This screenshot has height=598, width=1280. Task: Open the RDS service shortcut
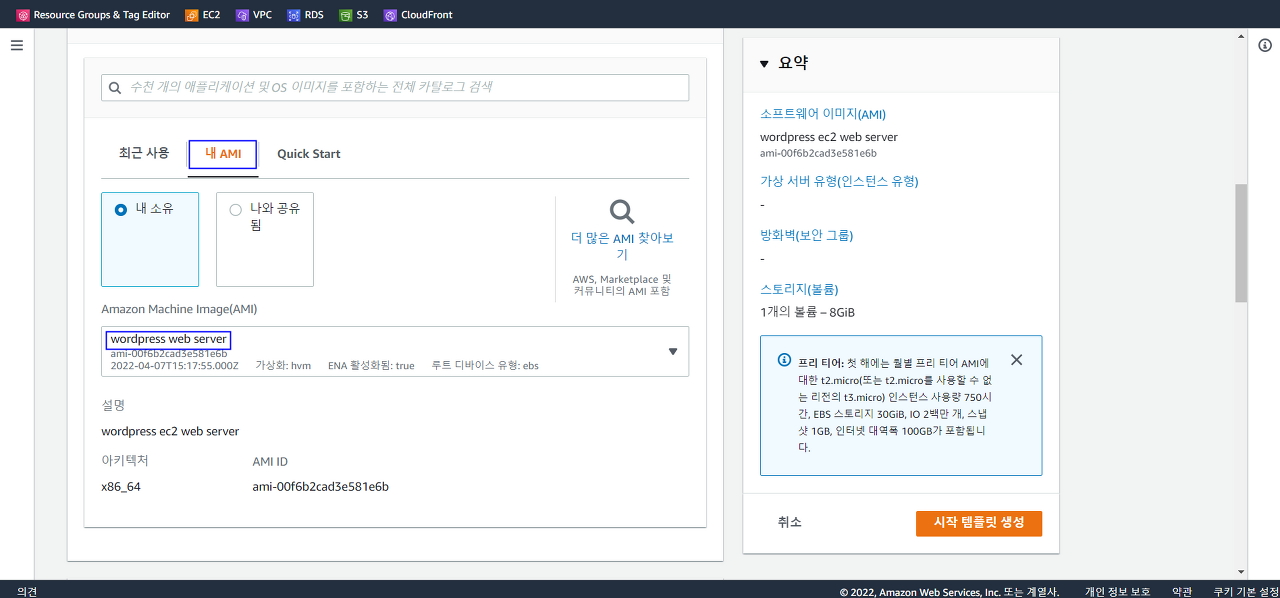pos(305,15)
